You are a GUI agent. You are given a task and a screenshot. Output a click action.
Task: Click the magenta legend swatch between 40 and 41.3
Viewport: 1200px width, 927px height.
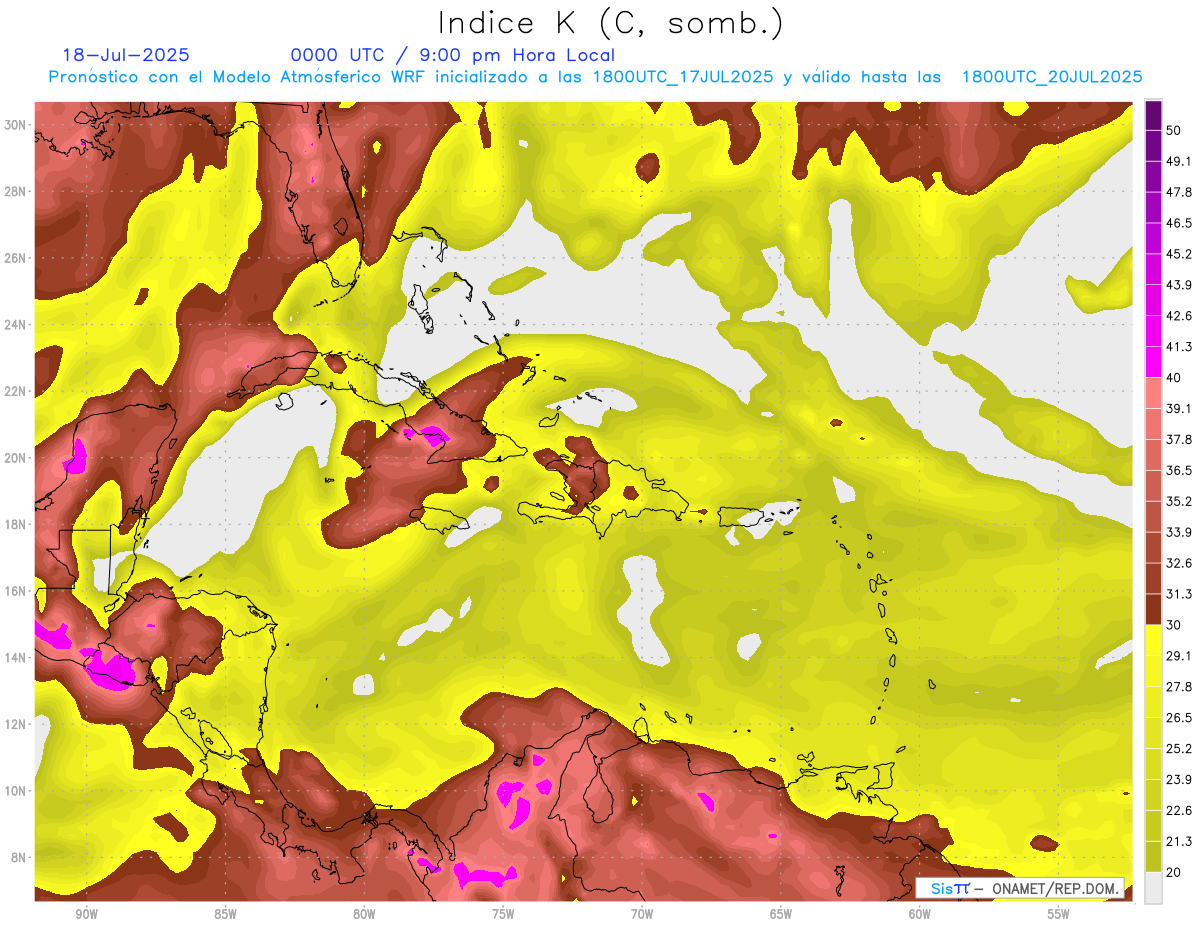[1153, 362]
